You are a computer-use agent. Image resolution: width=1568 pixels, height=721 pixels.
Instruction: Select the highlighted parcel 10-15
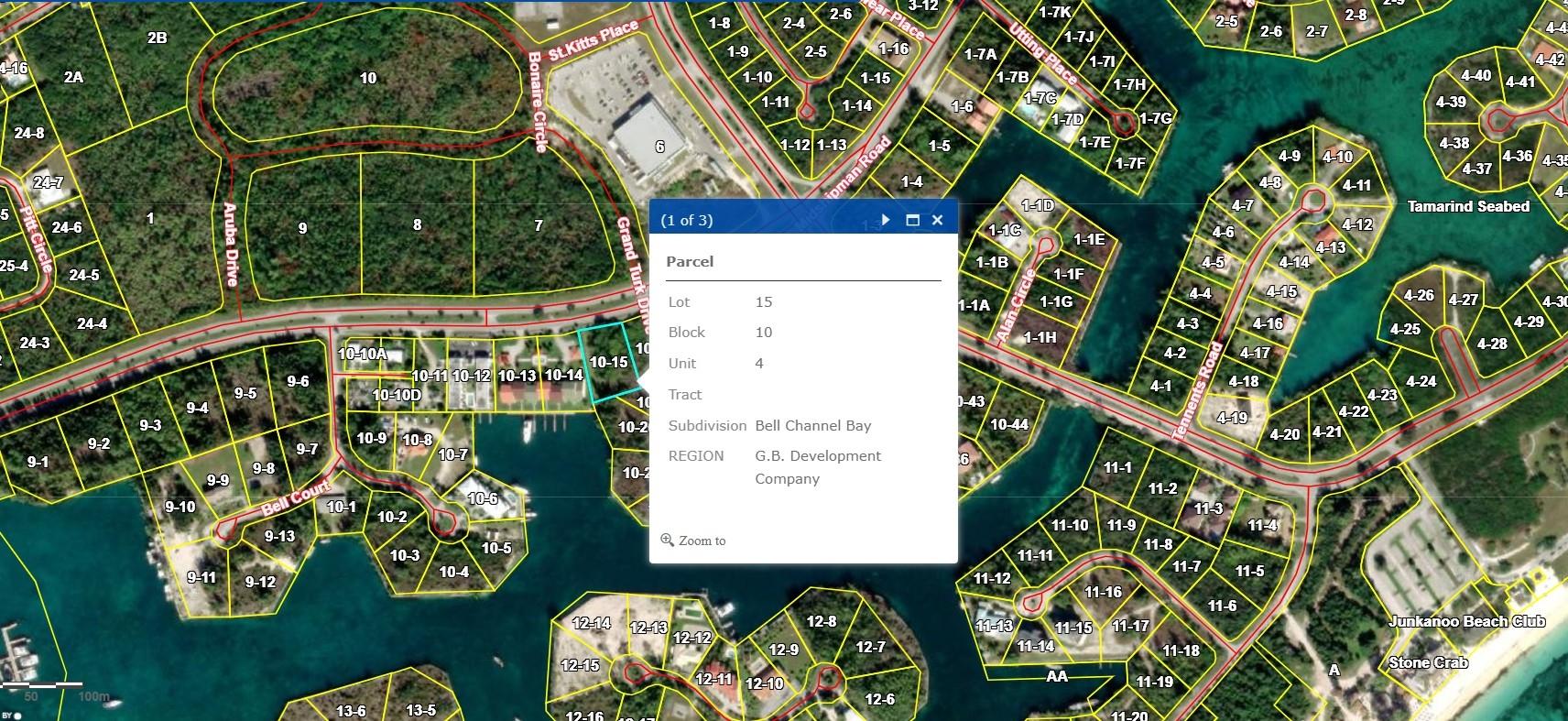(608, 363)
